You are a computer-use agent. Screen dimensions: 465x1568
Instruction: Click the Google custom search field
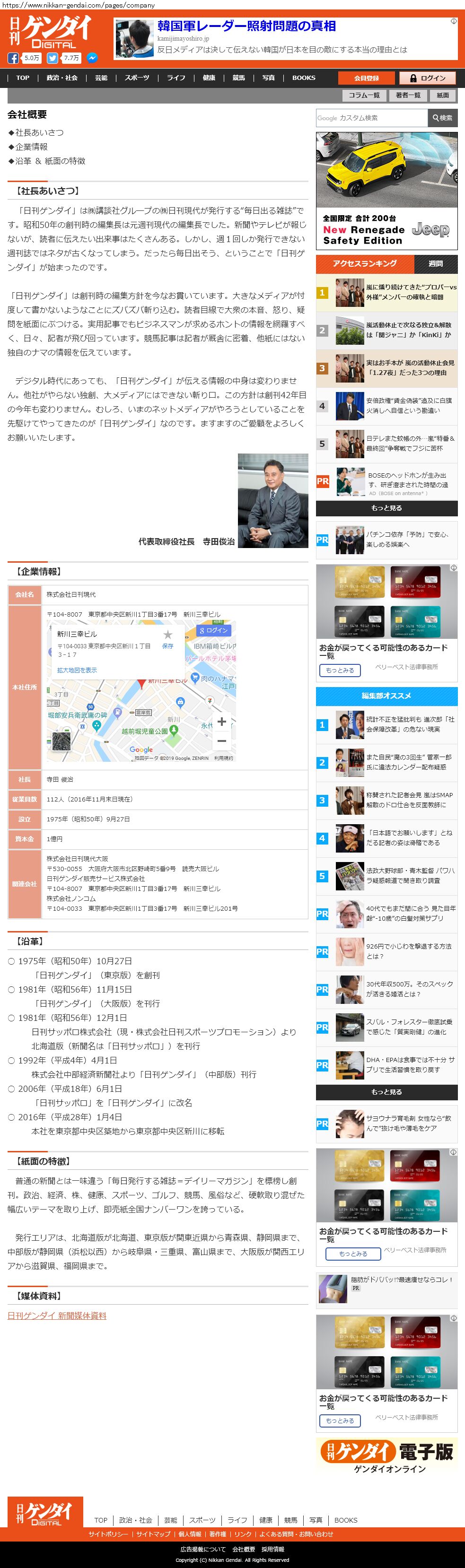[371, 118]
